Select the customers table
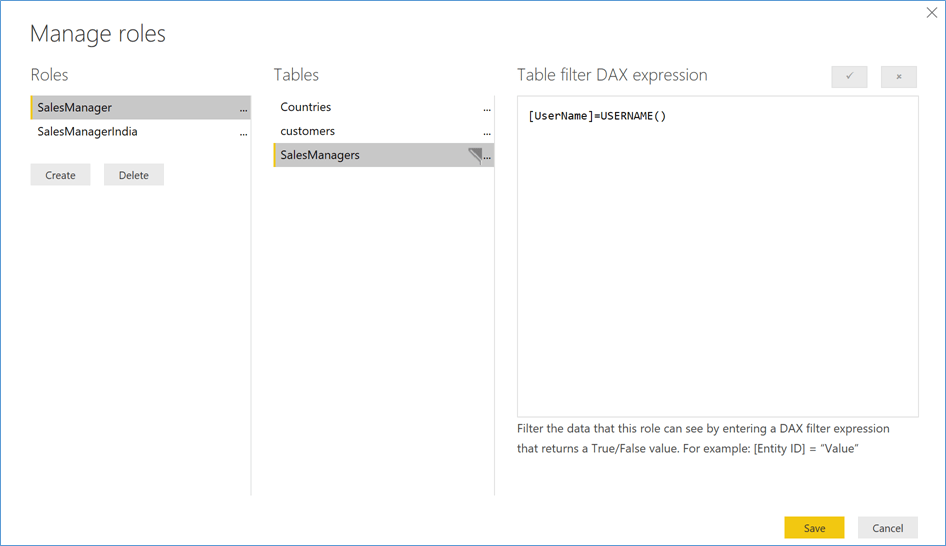 click(x=308, y=131)
